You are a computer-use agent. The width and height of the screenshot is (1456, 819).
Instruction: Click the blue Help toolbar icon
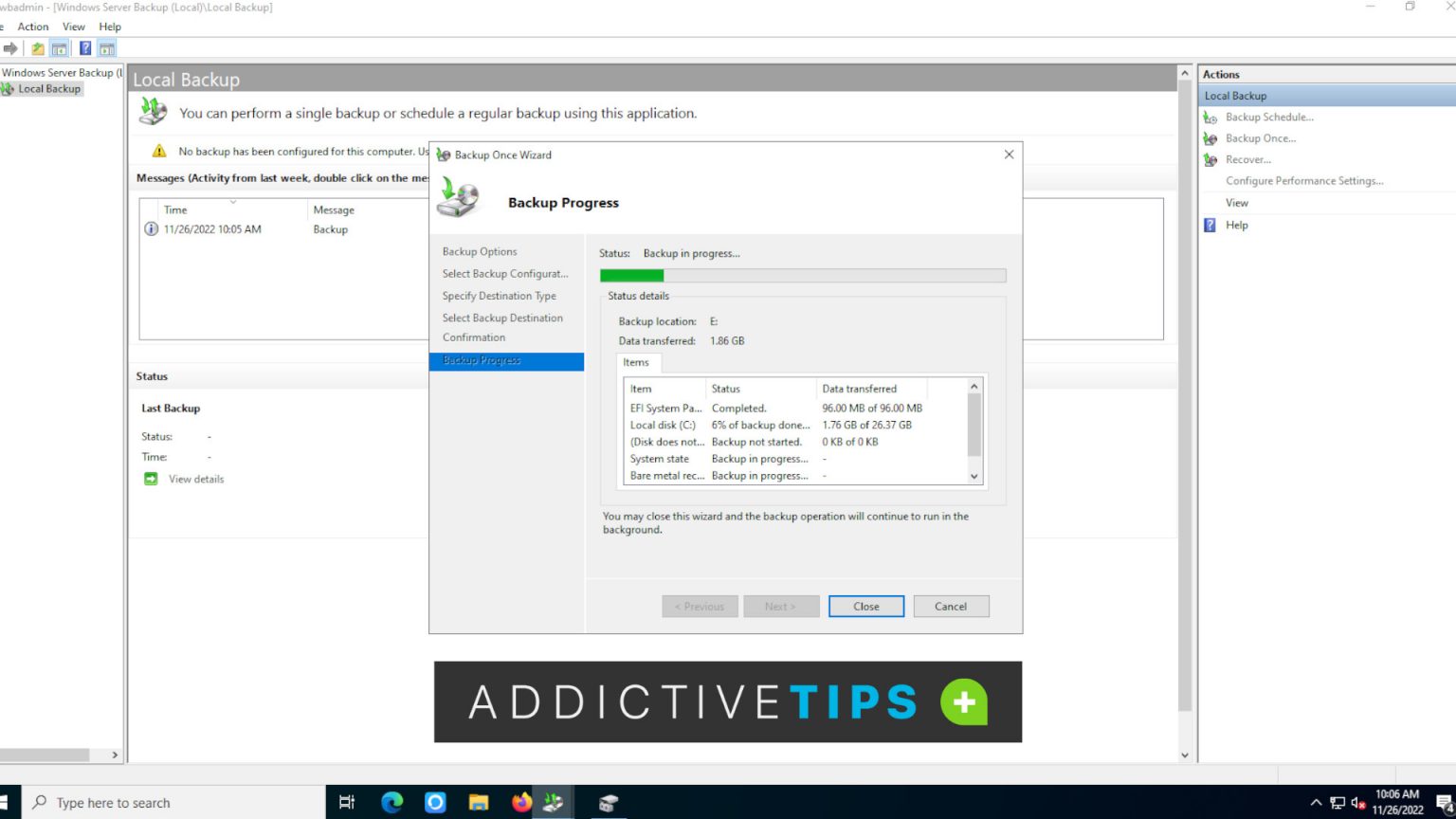(x=84, y=47)
